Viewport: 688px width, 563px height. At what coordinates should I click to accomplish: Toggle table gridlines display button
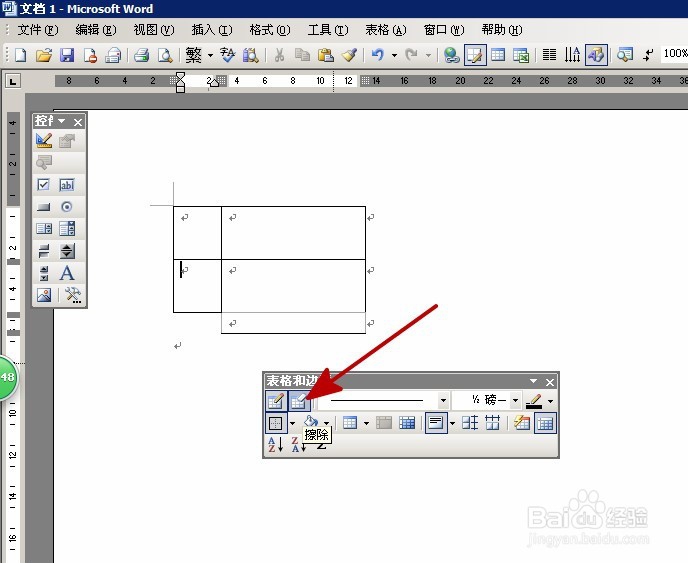545,423
